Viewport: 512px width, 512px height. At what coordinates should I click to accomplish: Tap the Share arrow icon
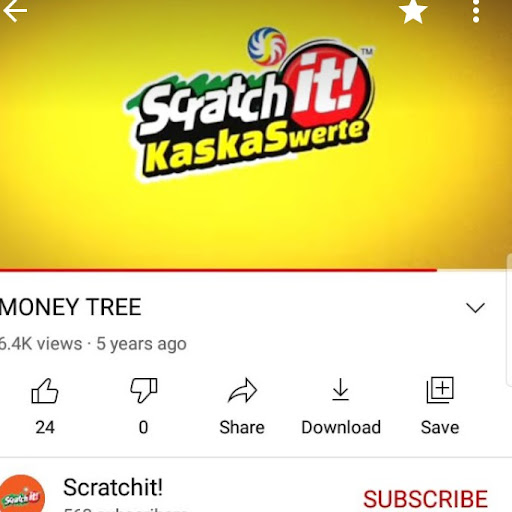242,390
